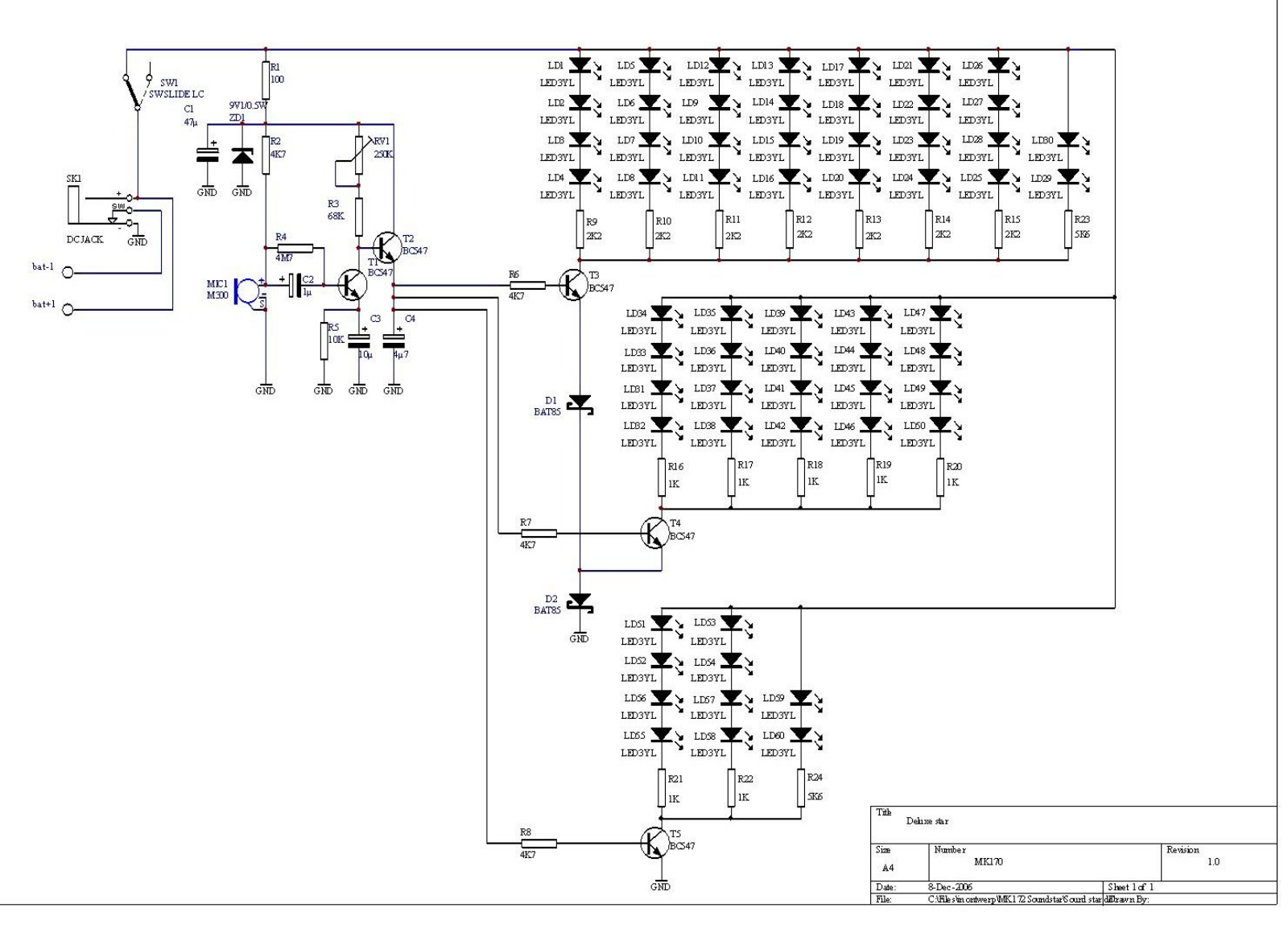The image size is (1288, 937).
Task: Click the D2 BAT85 diode symbol
Action: click(x=580, y=602)
